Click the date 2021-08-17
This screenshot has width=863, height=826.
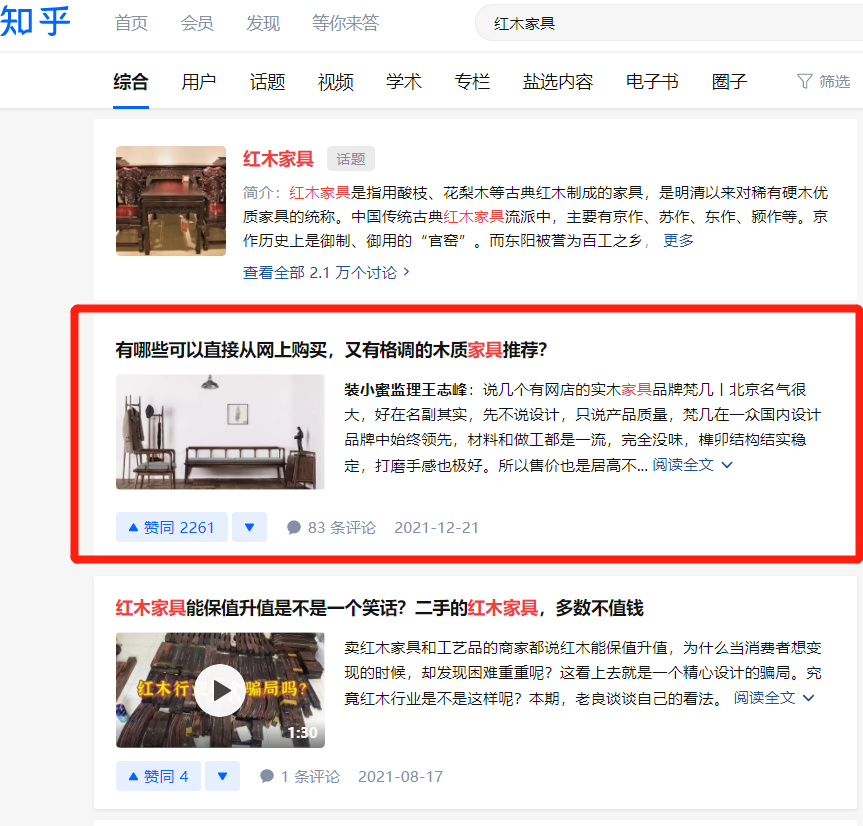pos(401,776)
